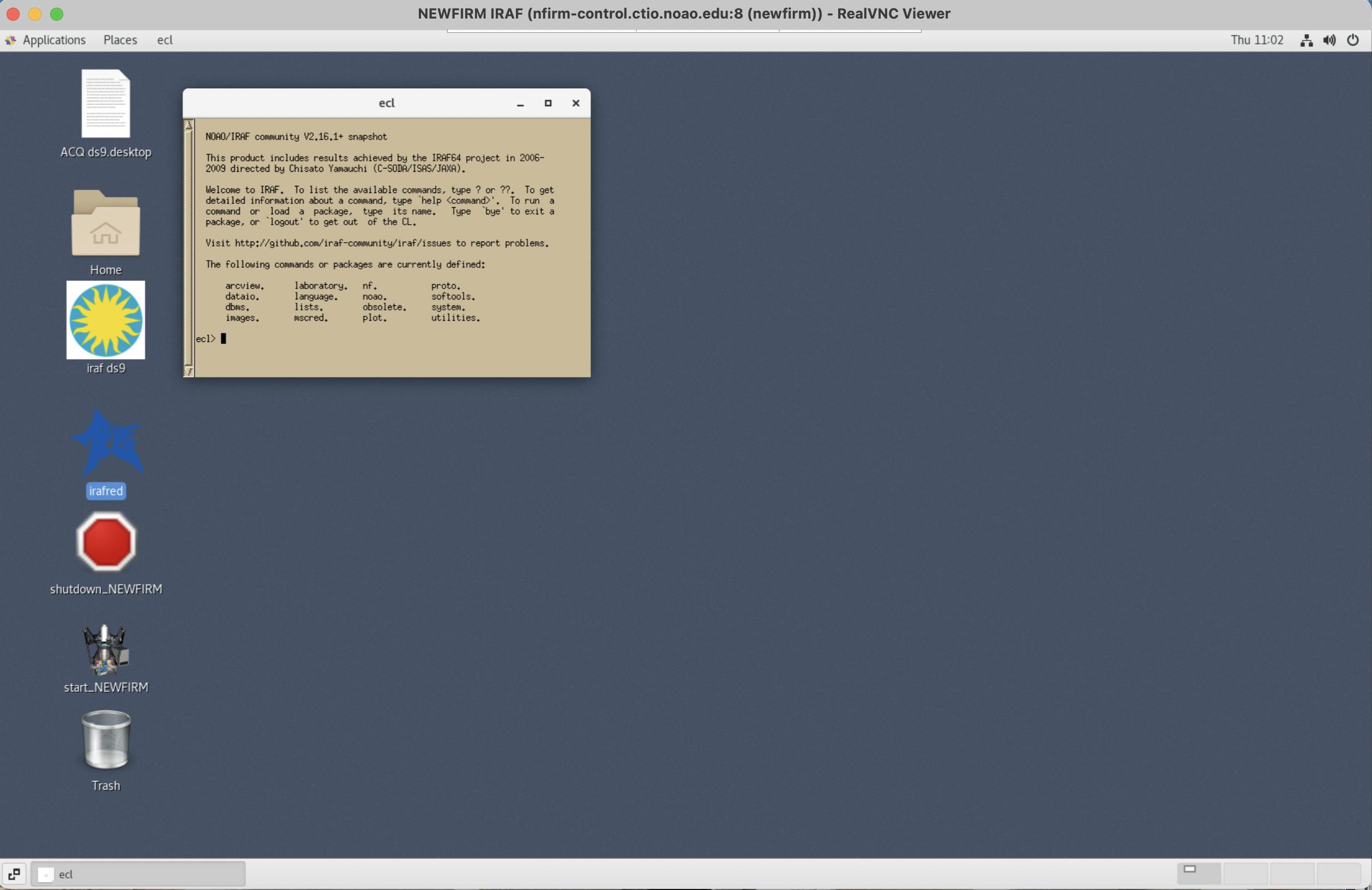Click the 'laboratory.' package name
1372x890 pixels.
[x=321, y=286]
